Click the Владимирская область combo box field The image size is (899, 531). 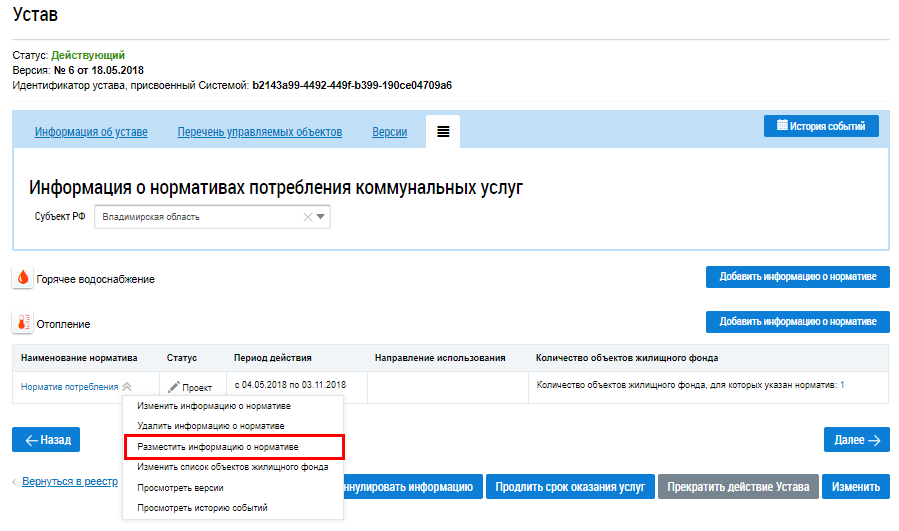click(x=212, y=217)
